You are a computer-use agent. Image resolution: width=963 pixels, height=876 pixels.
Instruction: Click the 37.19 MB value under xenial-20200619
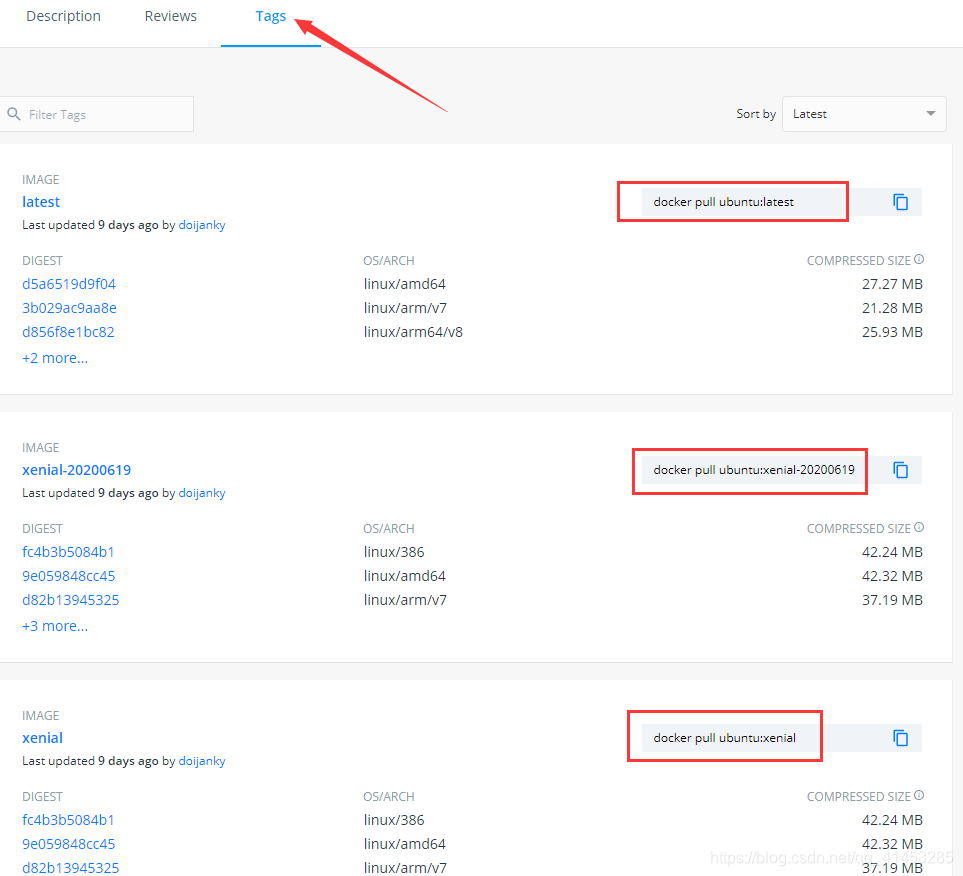pos(892,600)
